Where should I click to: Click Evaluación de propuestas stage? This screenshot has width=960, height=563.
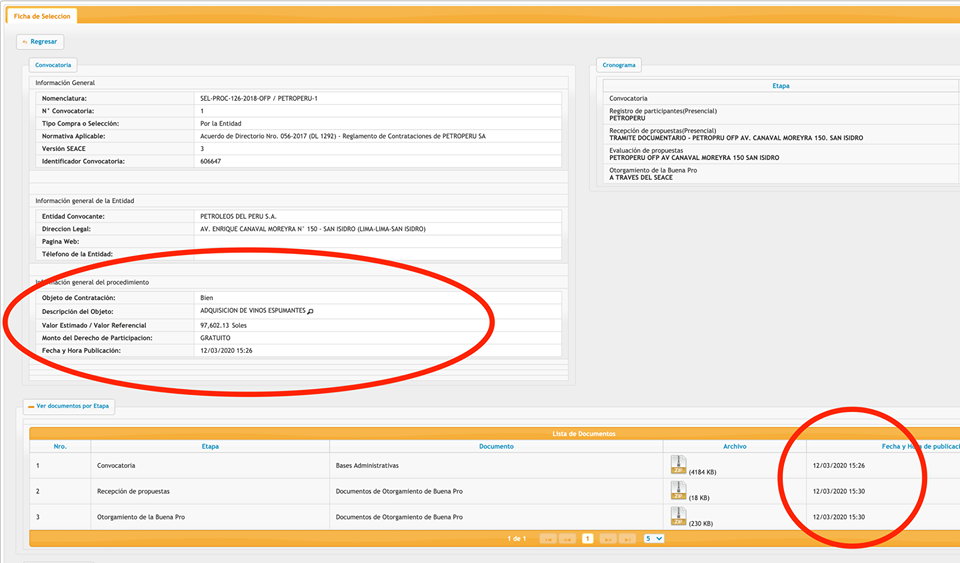646,150
